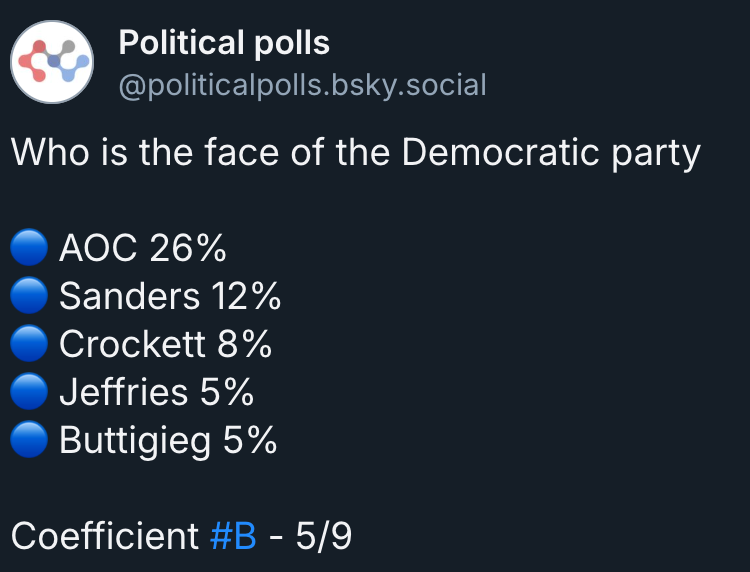Click the 5/9 date text
750x572 pixels.
(x=324, y=536)
